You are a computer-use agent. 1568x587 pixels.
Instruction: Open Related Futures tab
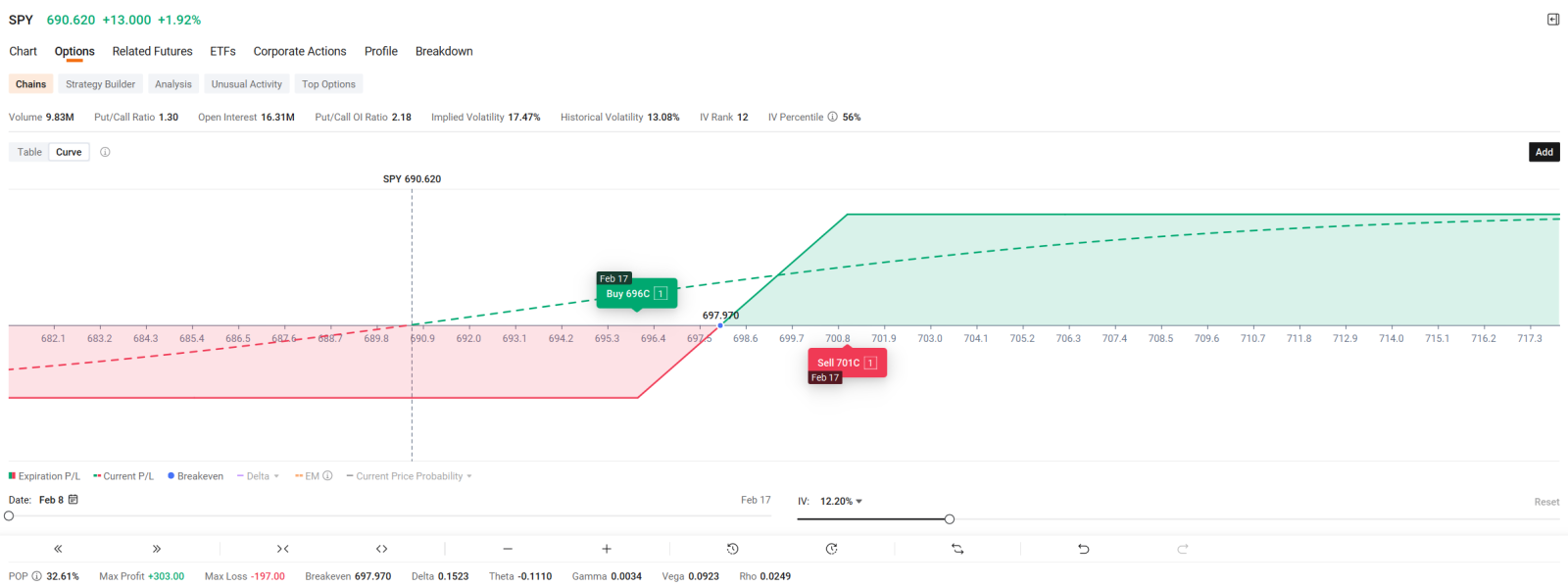pos(152,51)
